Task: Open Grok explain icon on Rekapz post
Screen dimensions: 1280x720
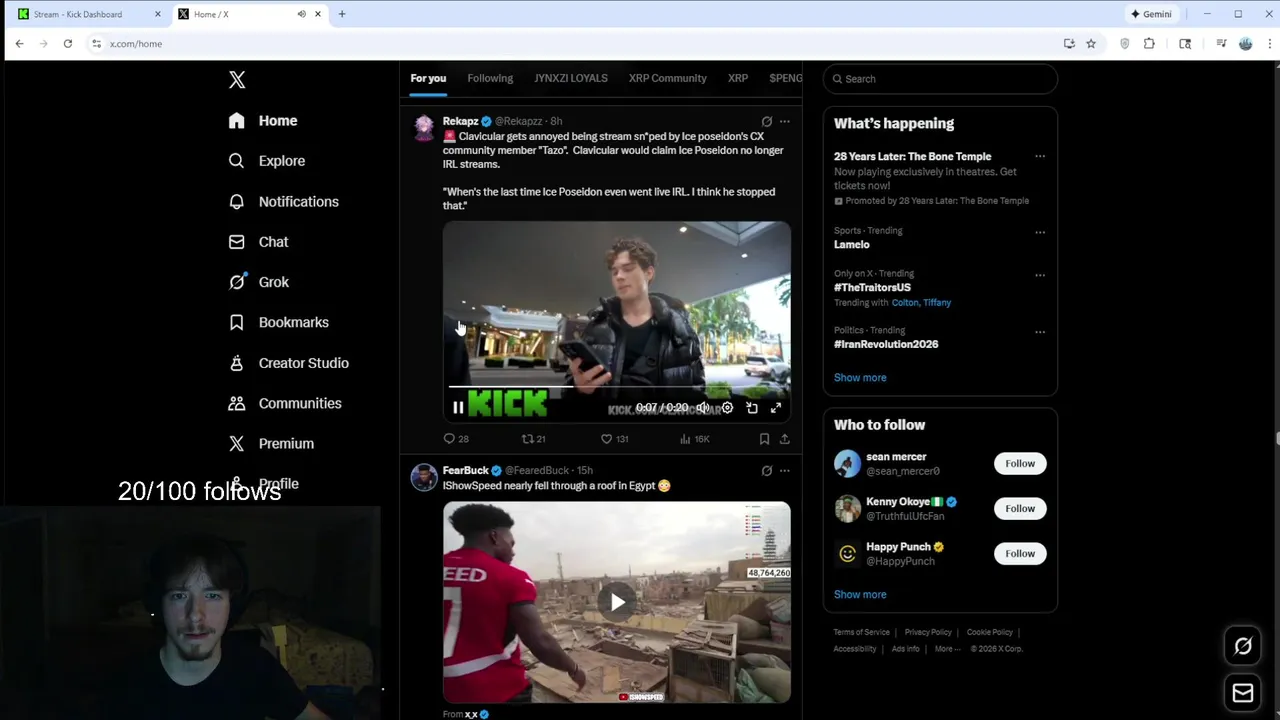Action: click(767, 121)
